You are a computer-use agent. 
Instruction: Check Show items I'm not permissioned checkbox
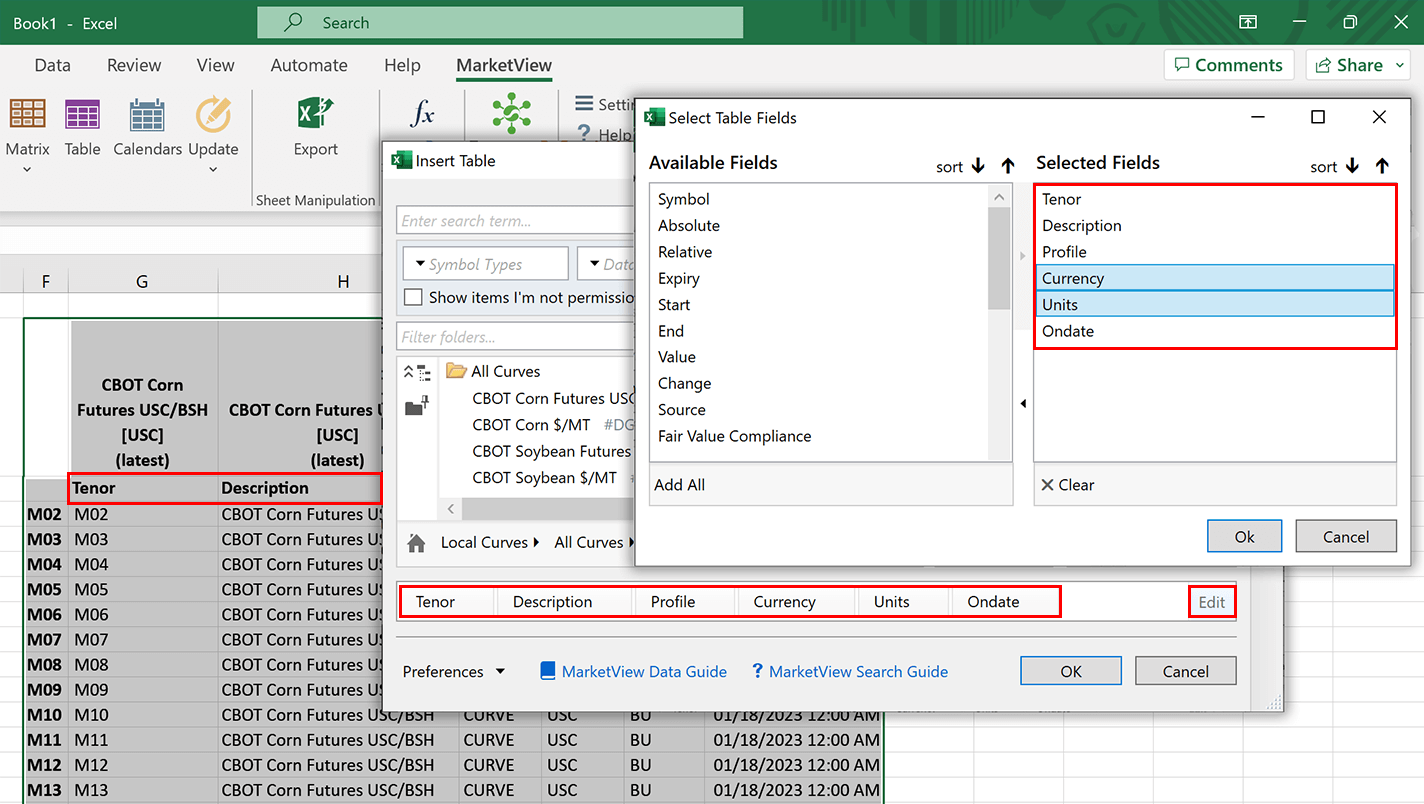pos(413,297)
